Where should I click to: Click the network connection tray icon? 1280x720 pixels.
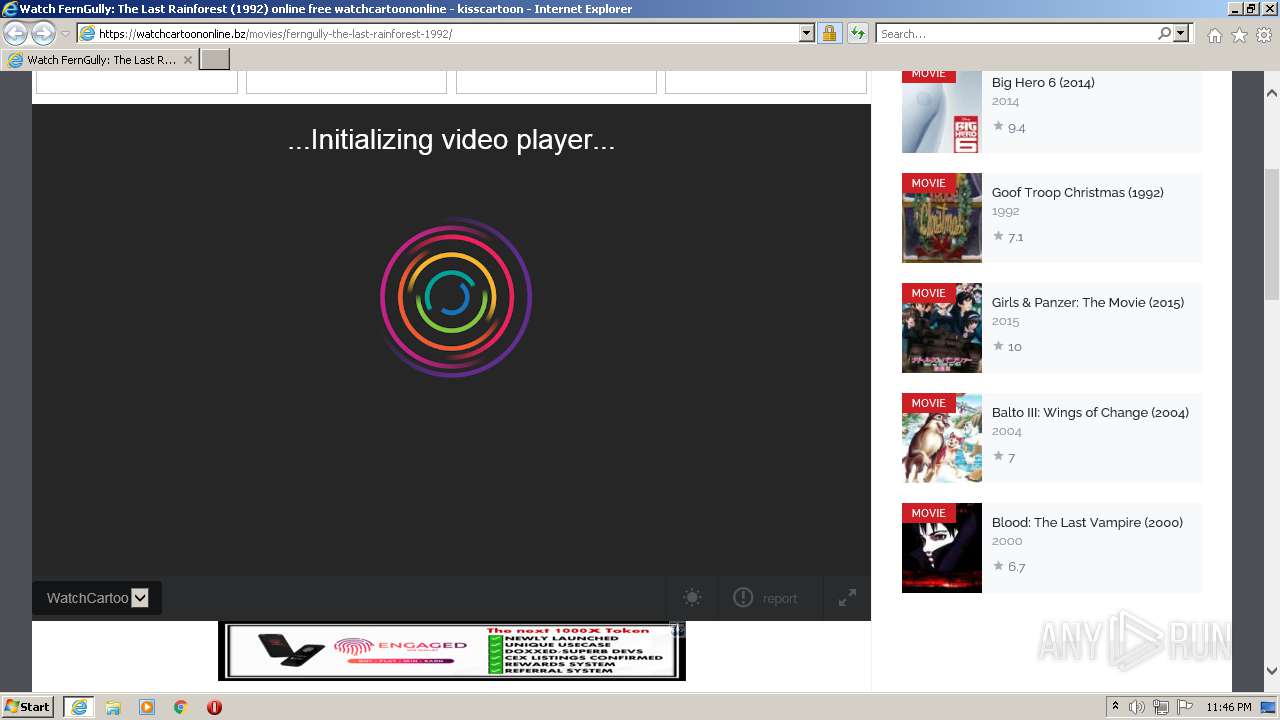1161,707
